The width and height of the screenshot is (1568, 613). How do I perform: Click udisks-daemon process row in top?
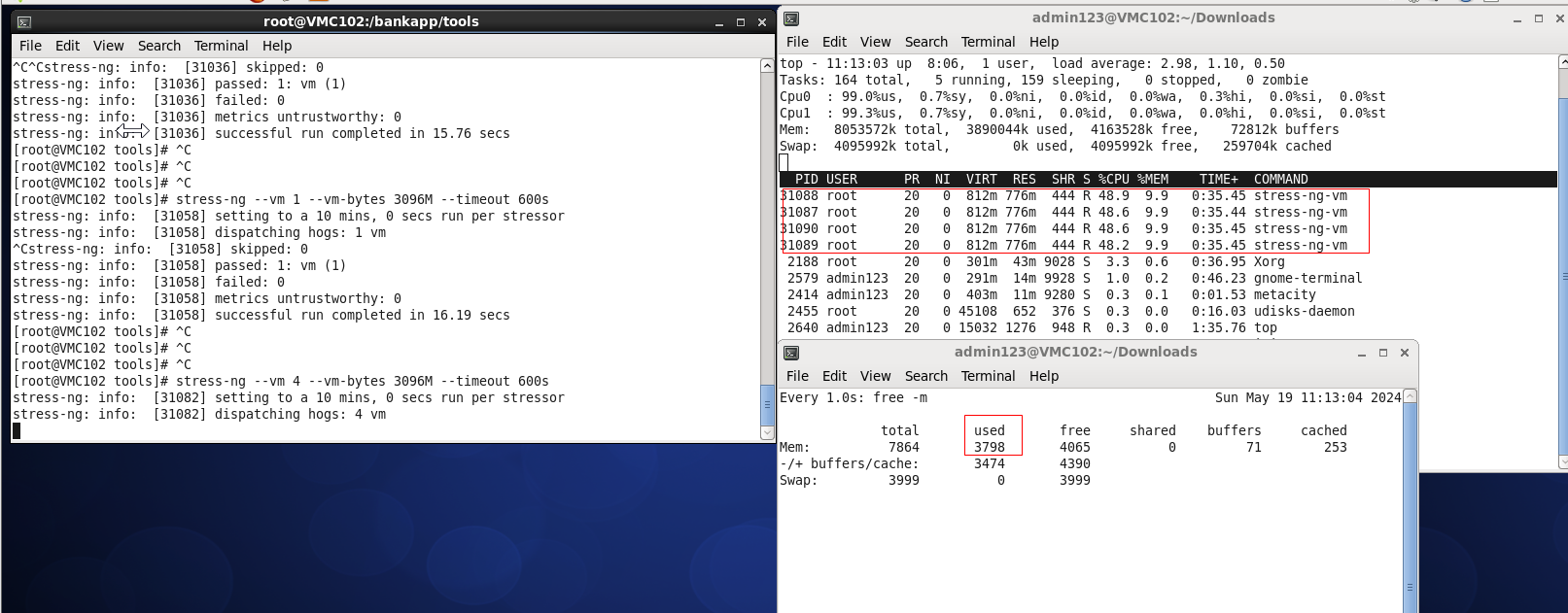1071,311
